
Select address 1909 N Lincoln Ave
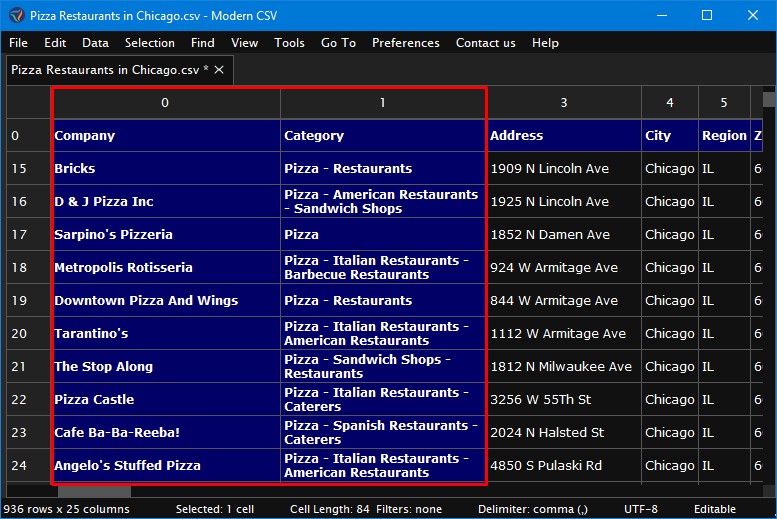point(564,169)
